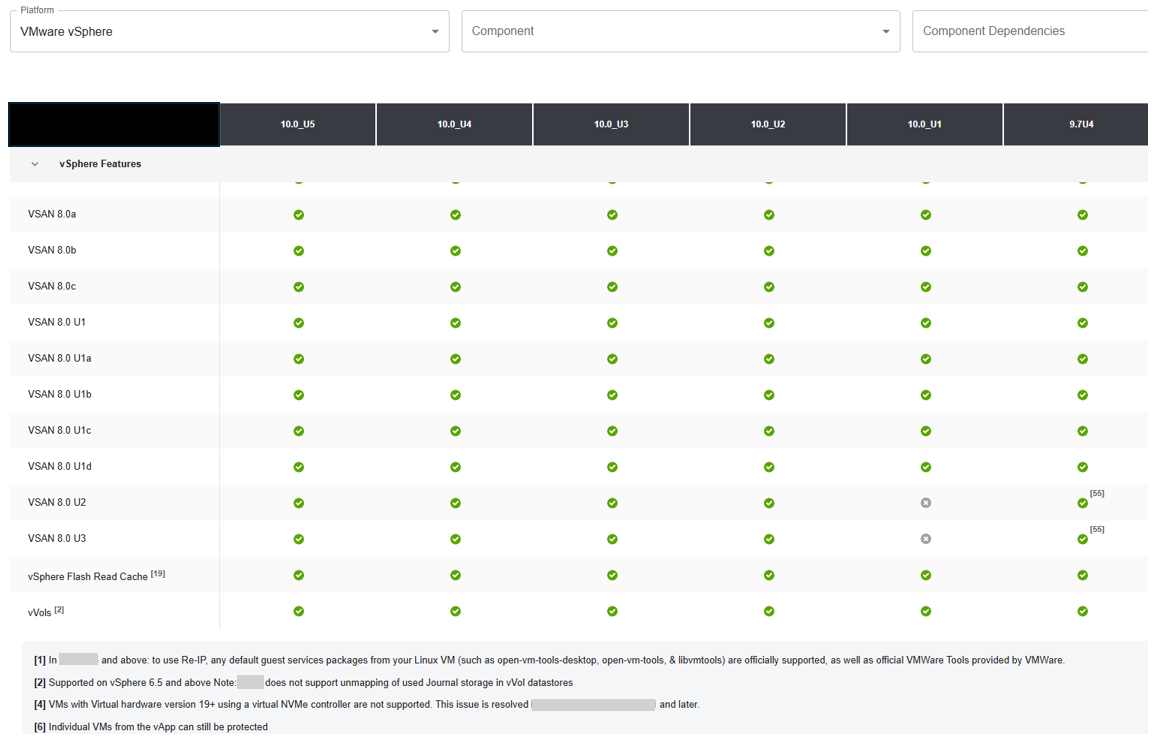Click the VSAN 8.0 U1a checkmark under 10.0_U4
The image size is (1160, 736).
(456, 359)
